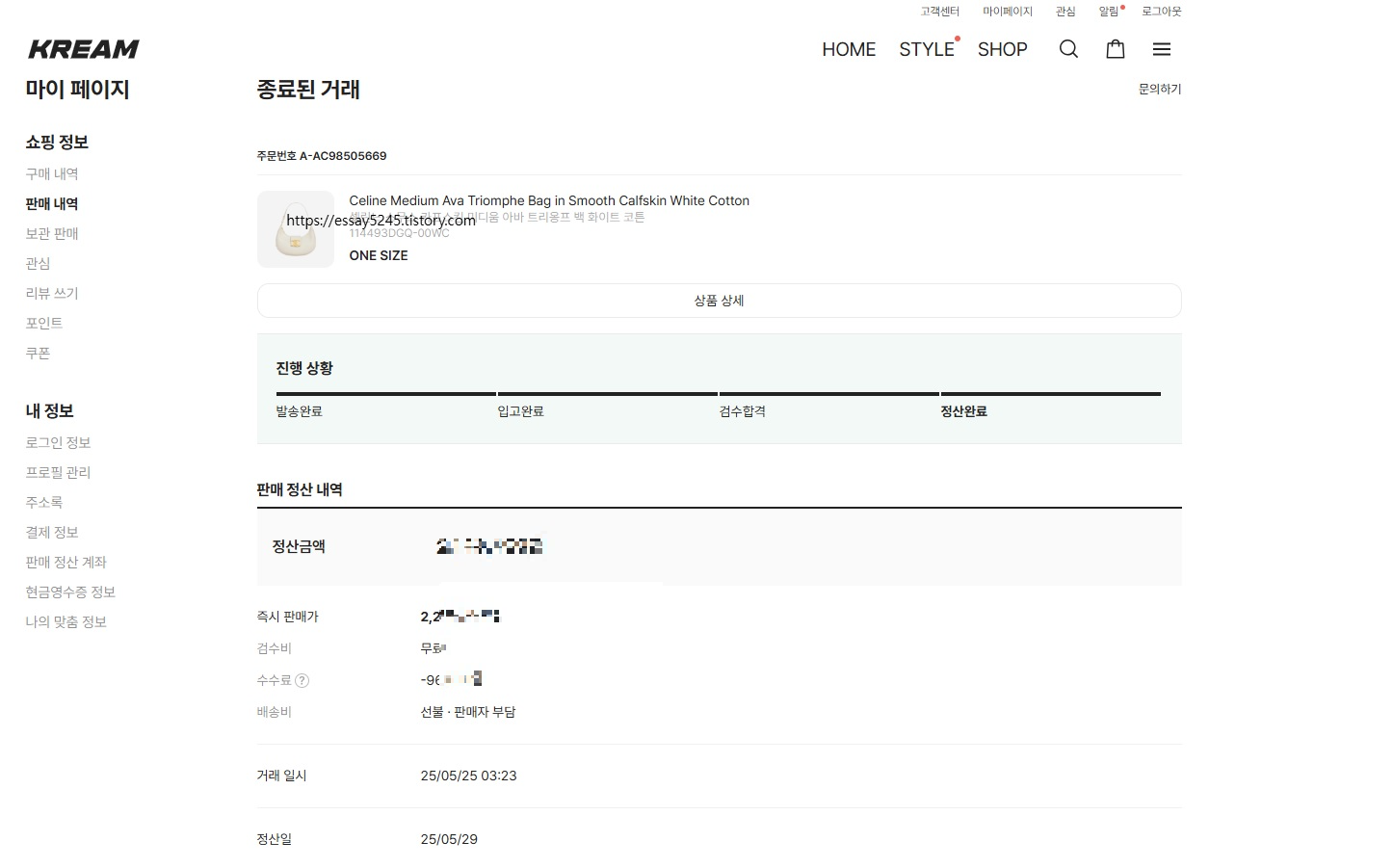Click the 진행 상황 heading
Viewport: 1393px width, 868px height.
(x=304, y=368)
